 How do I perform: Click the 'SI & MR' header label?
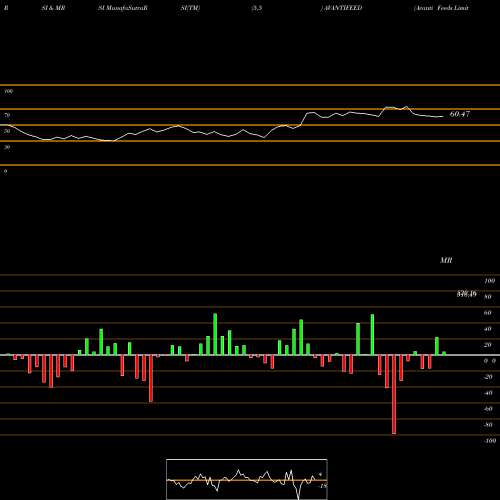click(53, 8)
